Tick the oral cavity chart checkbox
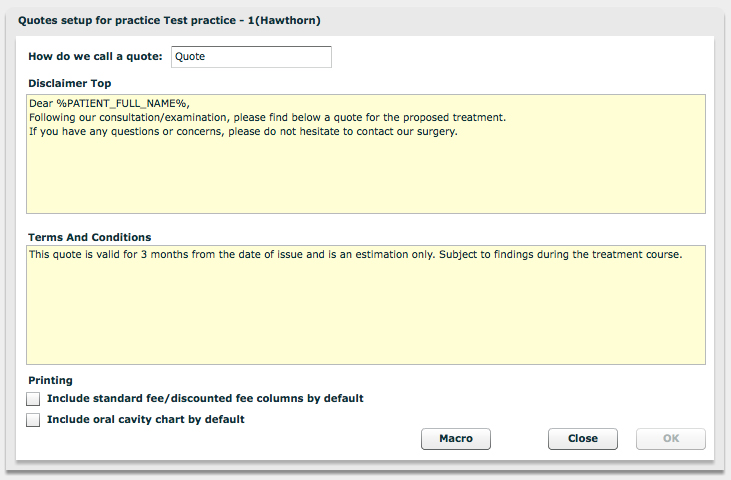Viewport: 731px width, 480px height. pyautogui.click(x=33, y=420)
